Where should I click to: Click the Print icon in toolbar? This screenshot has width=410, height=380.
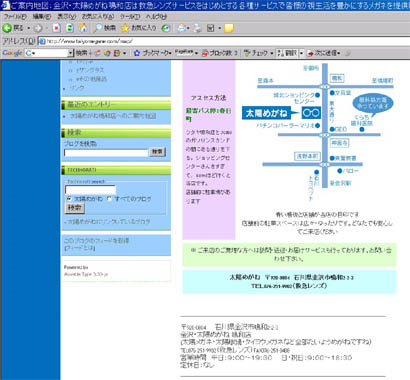(198, 28)
